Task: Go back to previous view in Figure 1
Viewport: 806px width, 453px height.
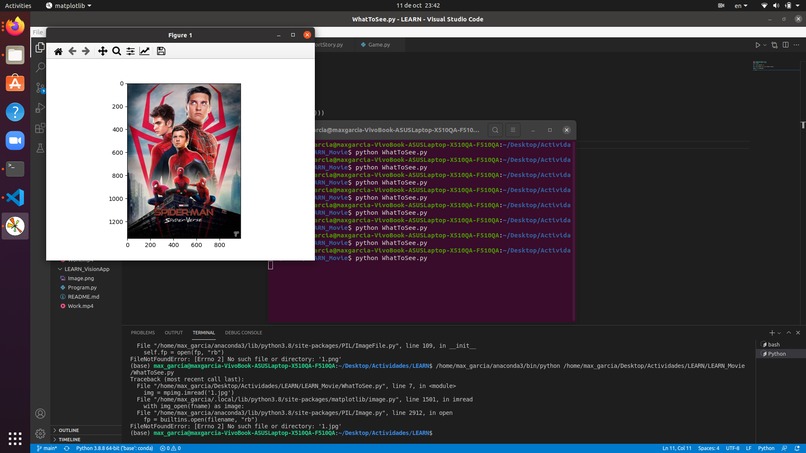Action: [72, 51]
